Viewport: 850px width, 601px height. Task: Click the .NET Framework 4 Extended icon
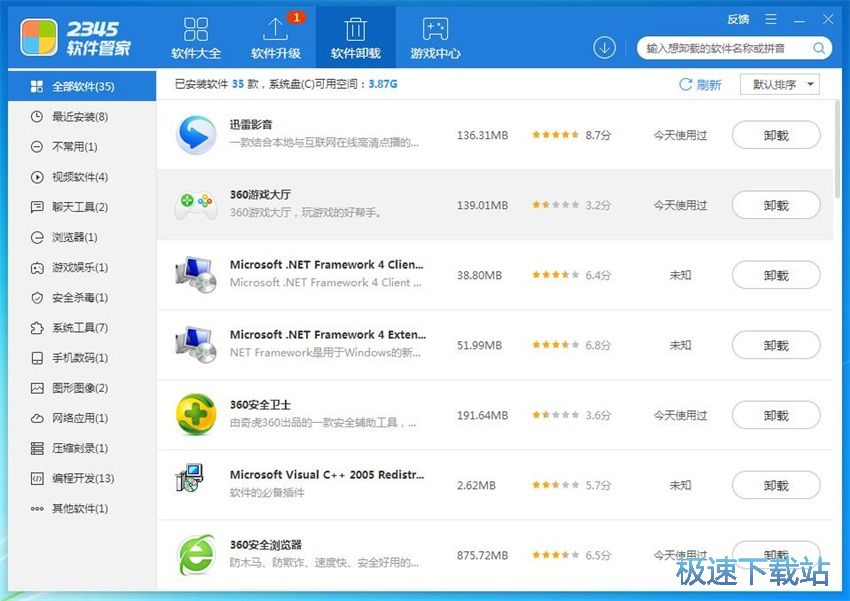coord(196,345)
